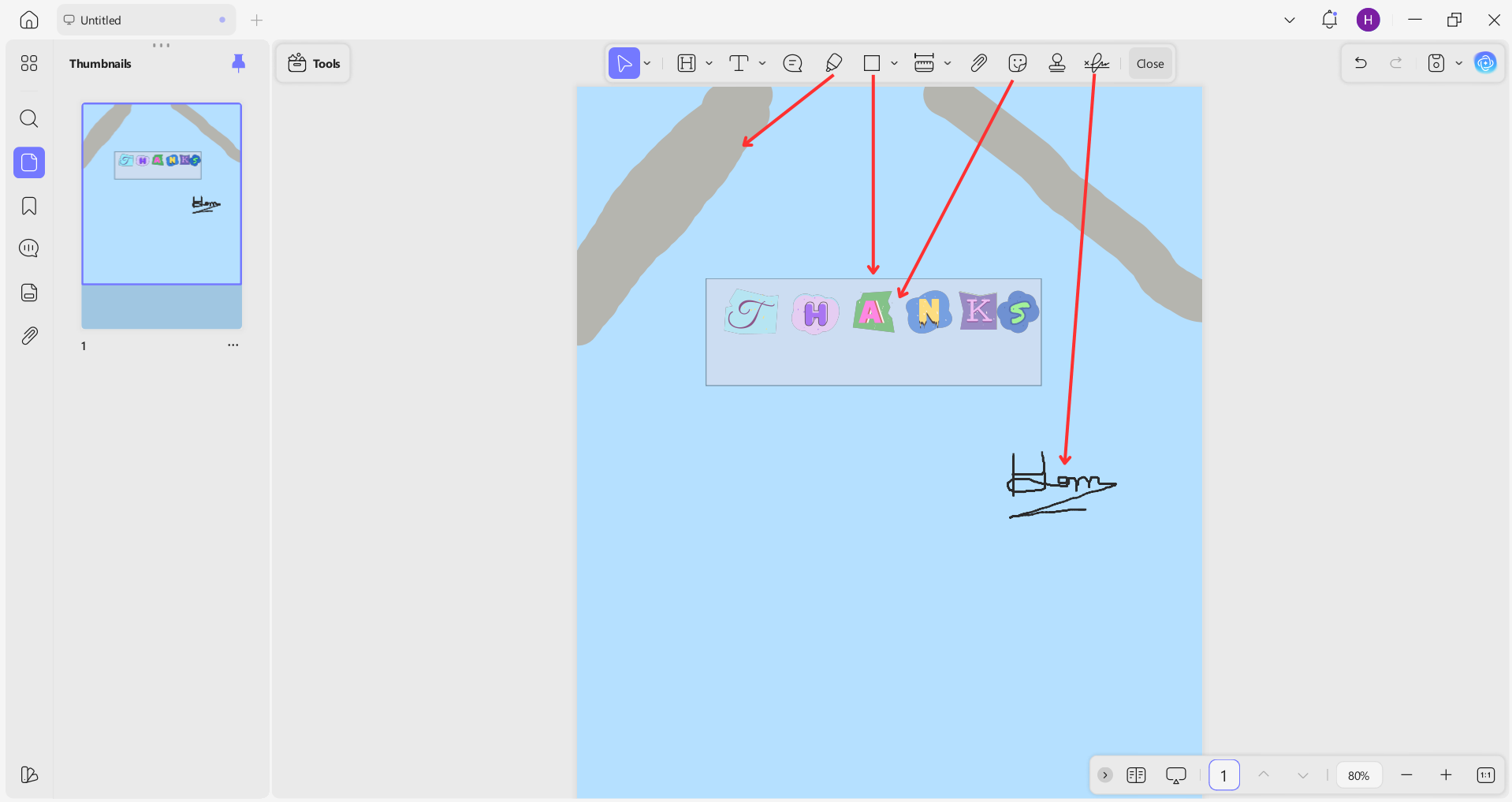
Task: Open the notifications bell
Action: (1329, 20)
